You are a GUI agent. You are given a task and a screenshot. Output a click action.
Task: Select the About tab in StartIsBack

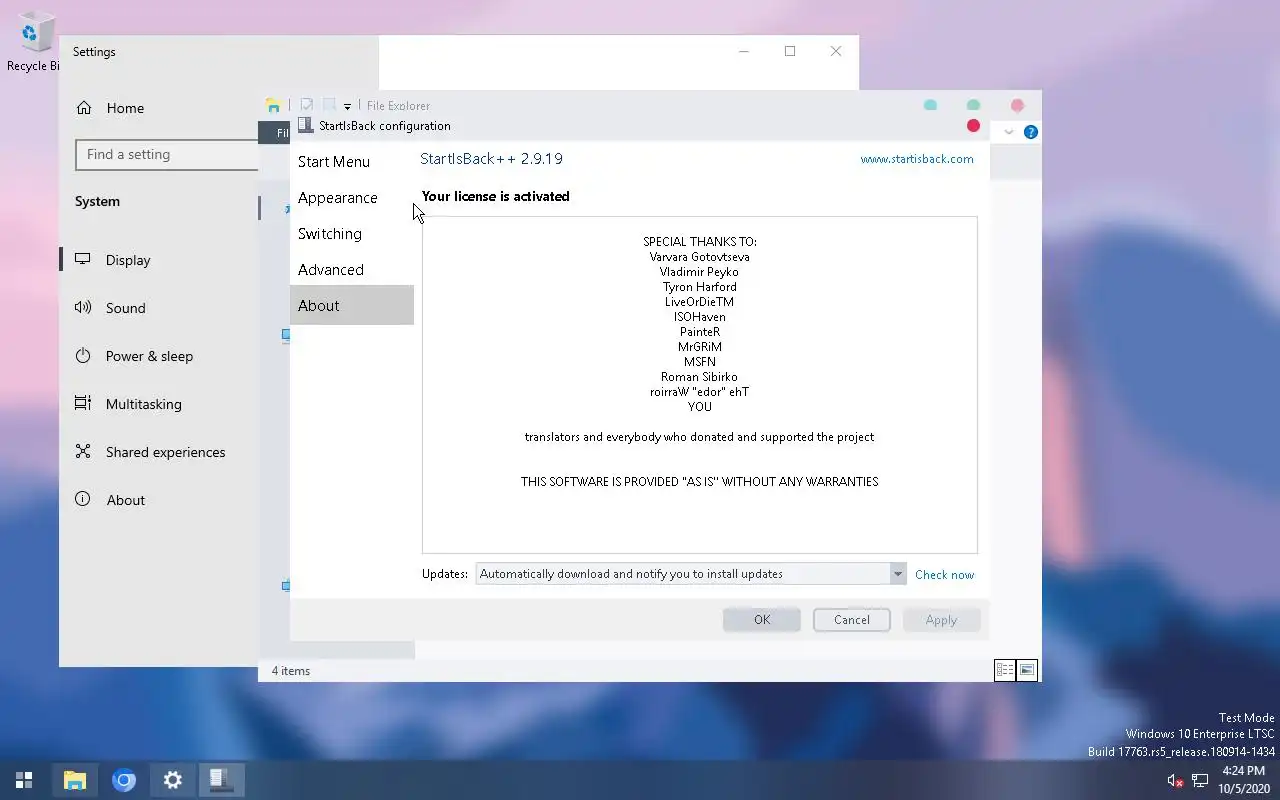[351, 305]
